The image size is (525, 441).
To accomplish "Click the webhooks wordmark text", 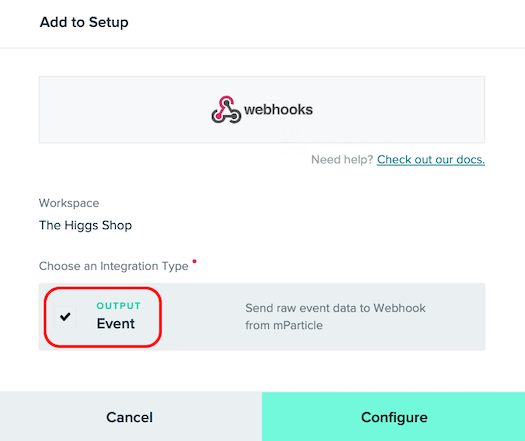I will click(x=278, y=109).
